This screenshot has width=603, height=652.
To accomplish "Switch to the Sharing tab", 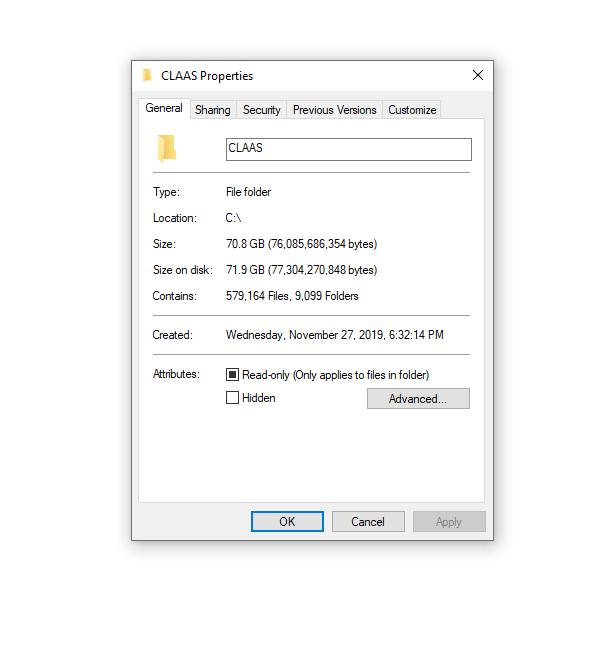I will pyautogui.click(x=213, y=110).
